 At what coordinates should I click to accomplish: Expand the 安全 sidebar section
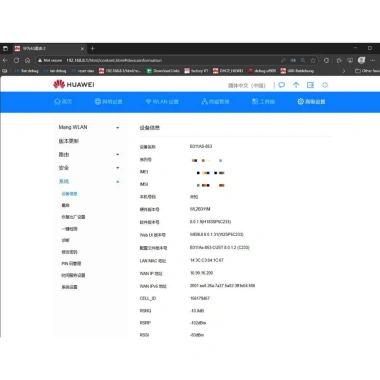89,168
